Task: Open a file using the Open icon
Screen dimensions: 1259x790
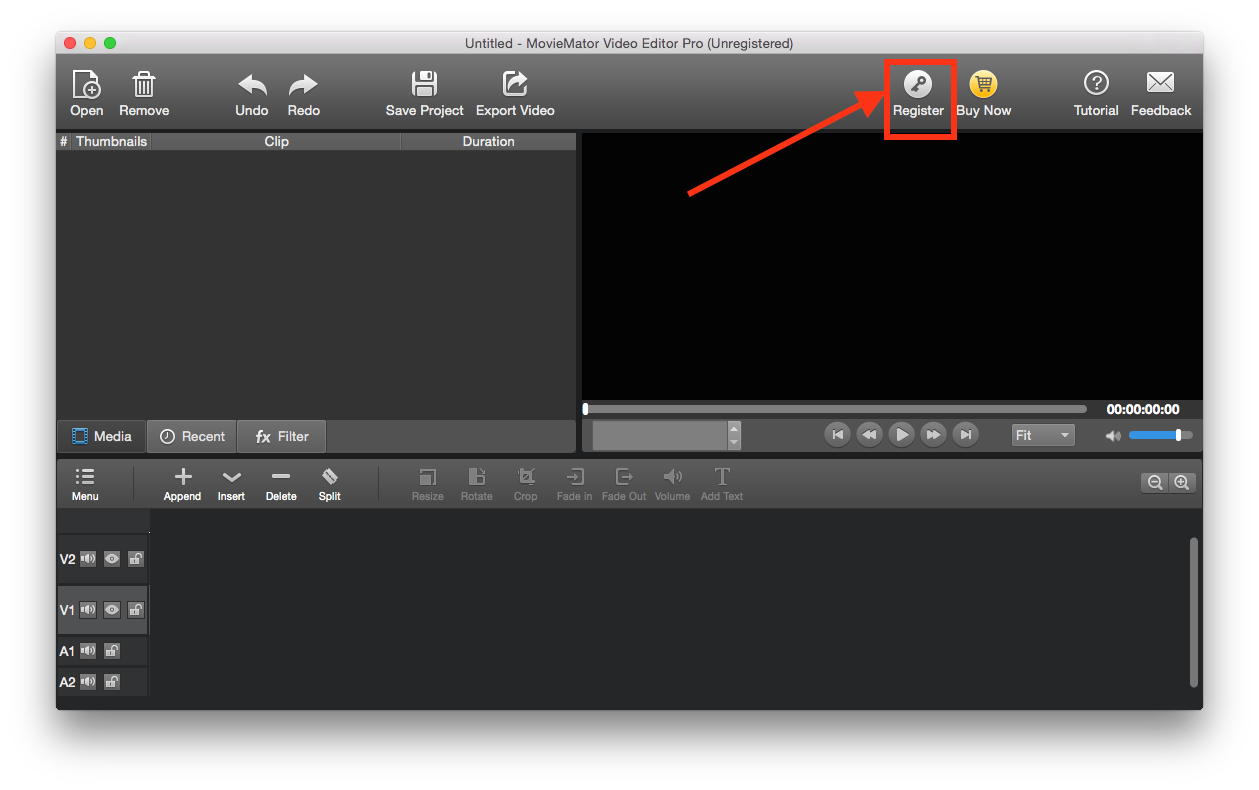Action: pyautogui.click(x=87, y=84)
